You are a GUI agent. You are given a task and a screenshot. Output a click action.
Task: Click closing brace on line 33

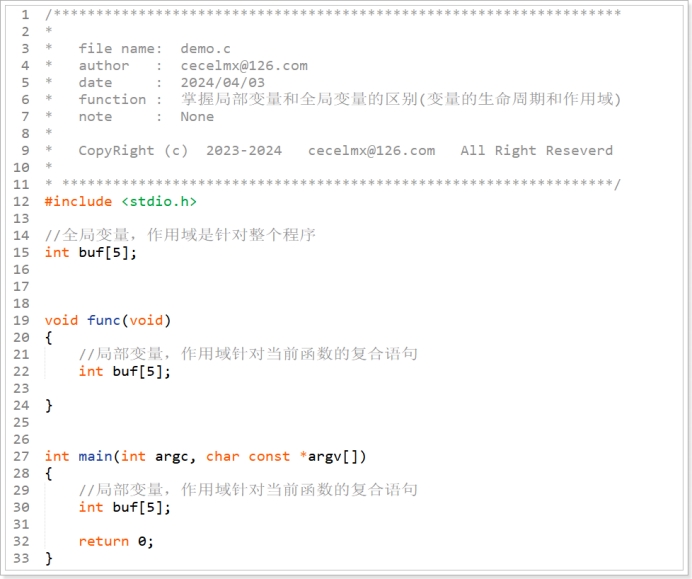click(49, 559)
